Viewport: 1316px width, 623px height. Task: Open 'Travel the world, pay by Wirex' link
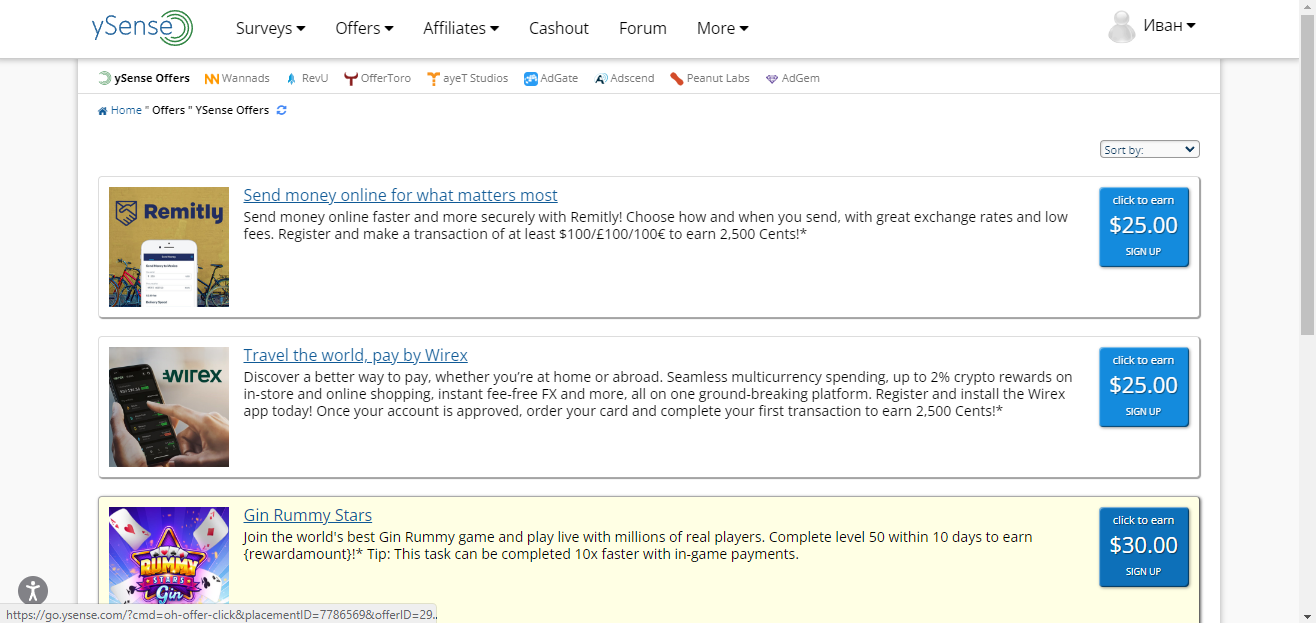(355, 355)
